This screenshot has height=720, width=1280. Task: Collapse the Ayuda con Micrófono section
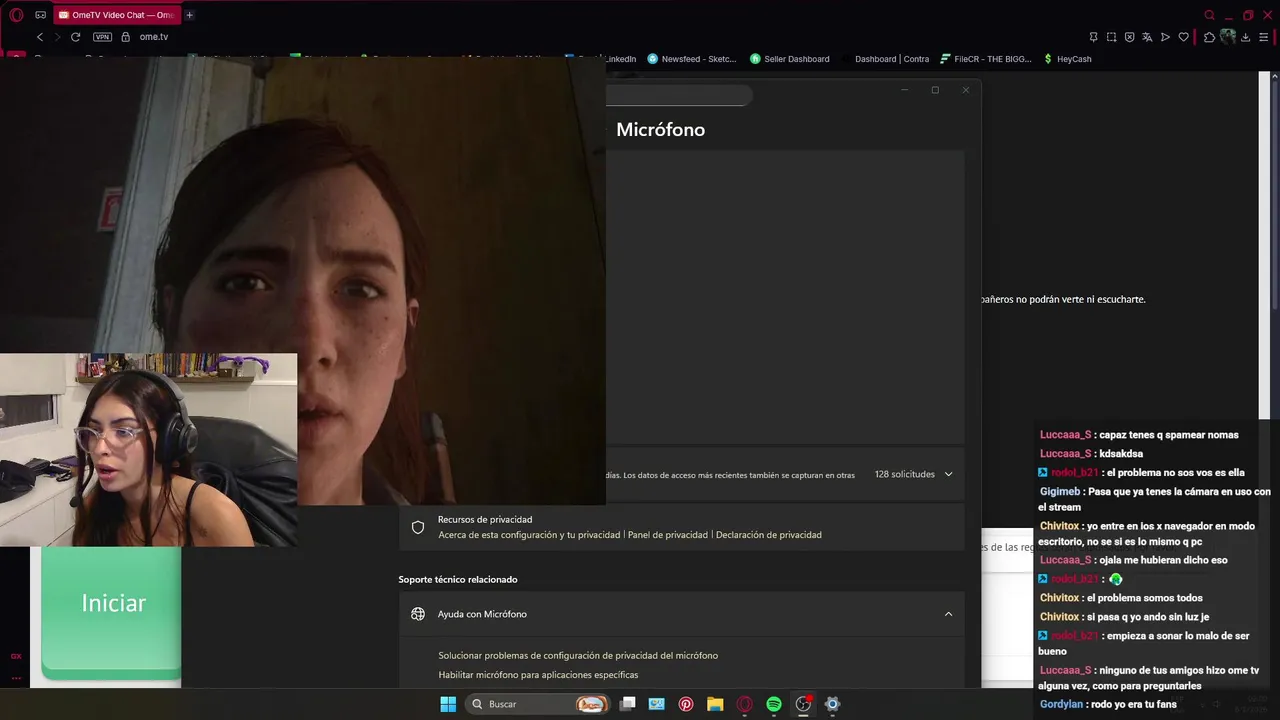tap(948, 614)
